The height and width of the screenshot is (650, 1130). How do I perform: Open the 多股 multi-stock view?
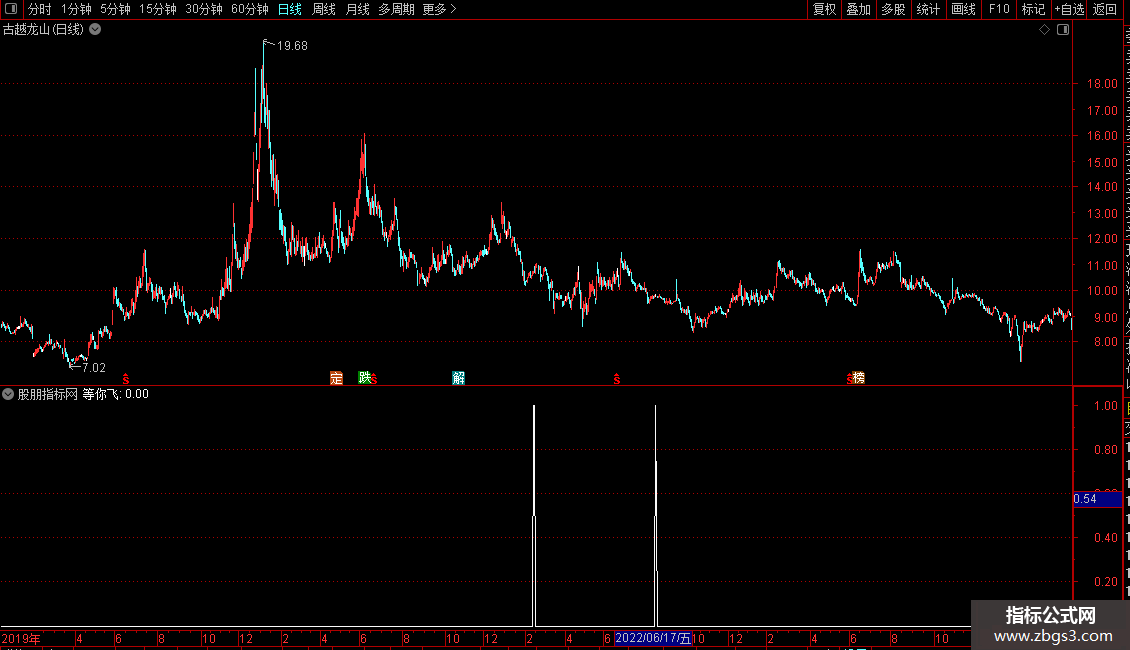pos(893,9)
